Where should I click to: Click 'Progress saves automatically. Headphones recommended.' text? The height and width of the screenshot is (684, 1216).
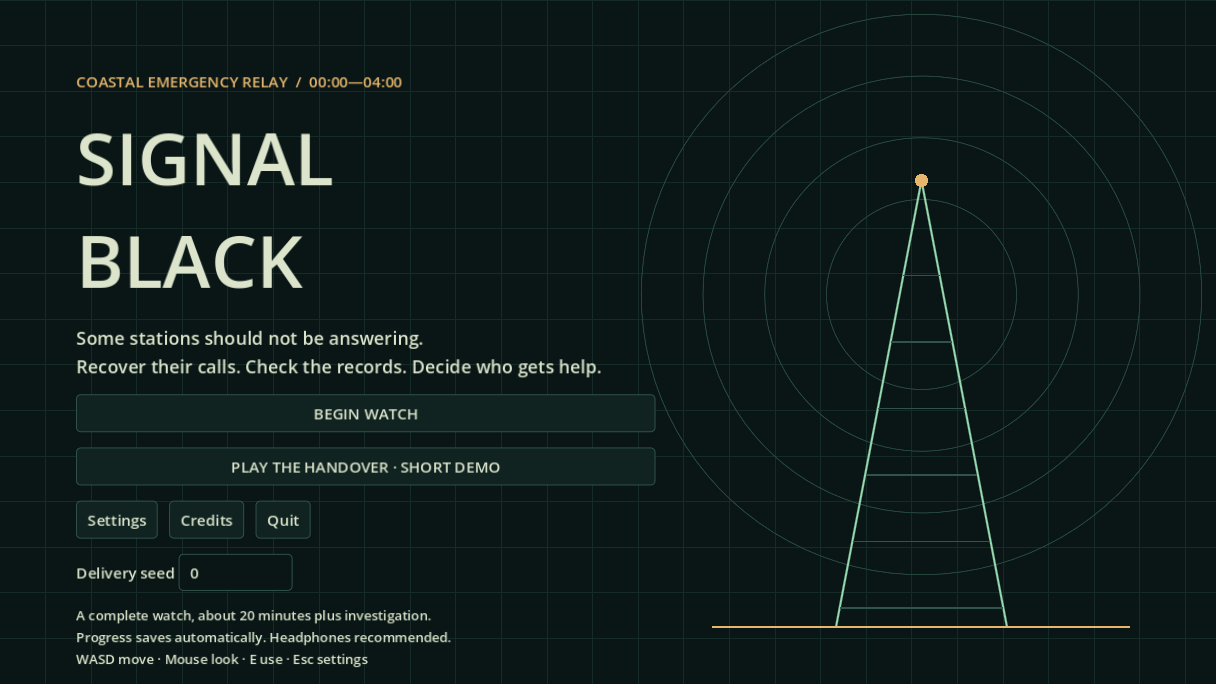[x=263, y=638]
